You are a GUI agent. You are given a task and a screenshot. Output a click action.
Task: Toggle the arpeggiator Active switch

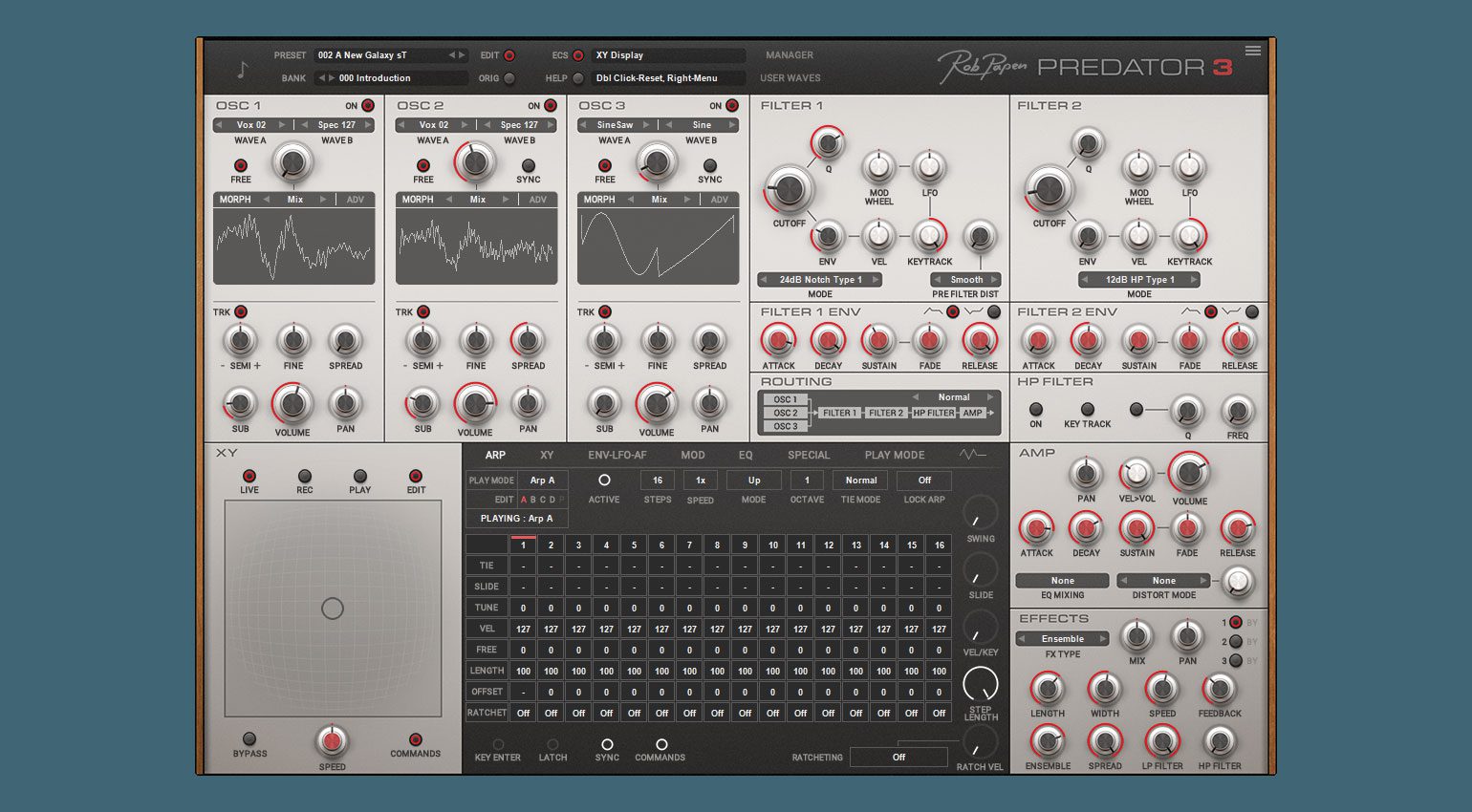(604, 481)
